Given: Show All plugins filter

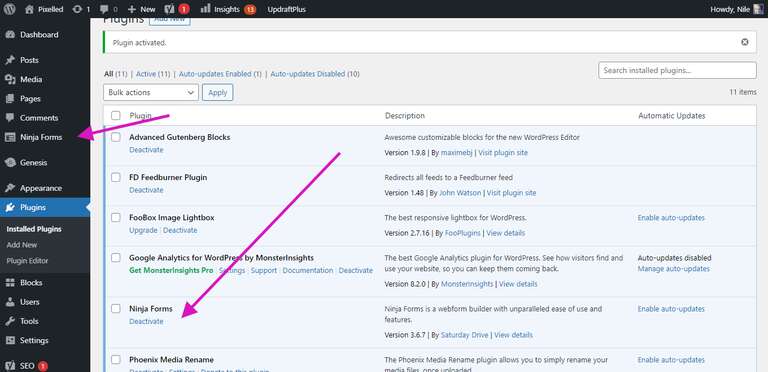Looking at the screenshot, I should tap(116, 74).
